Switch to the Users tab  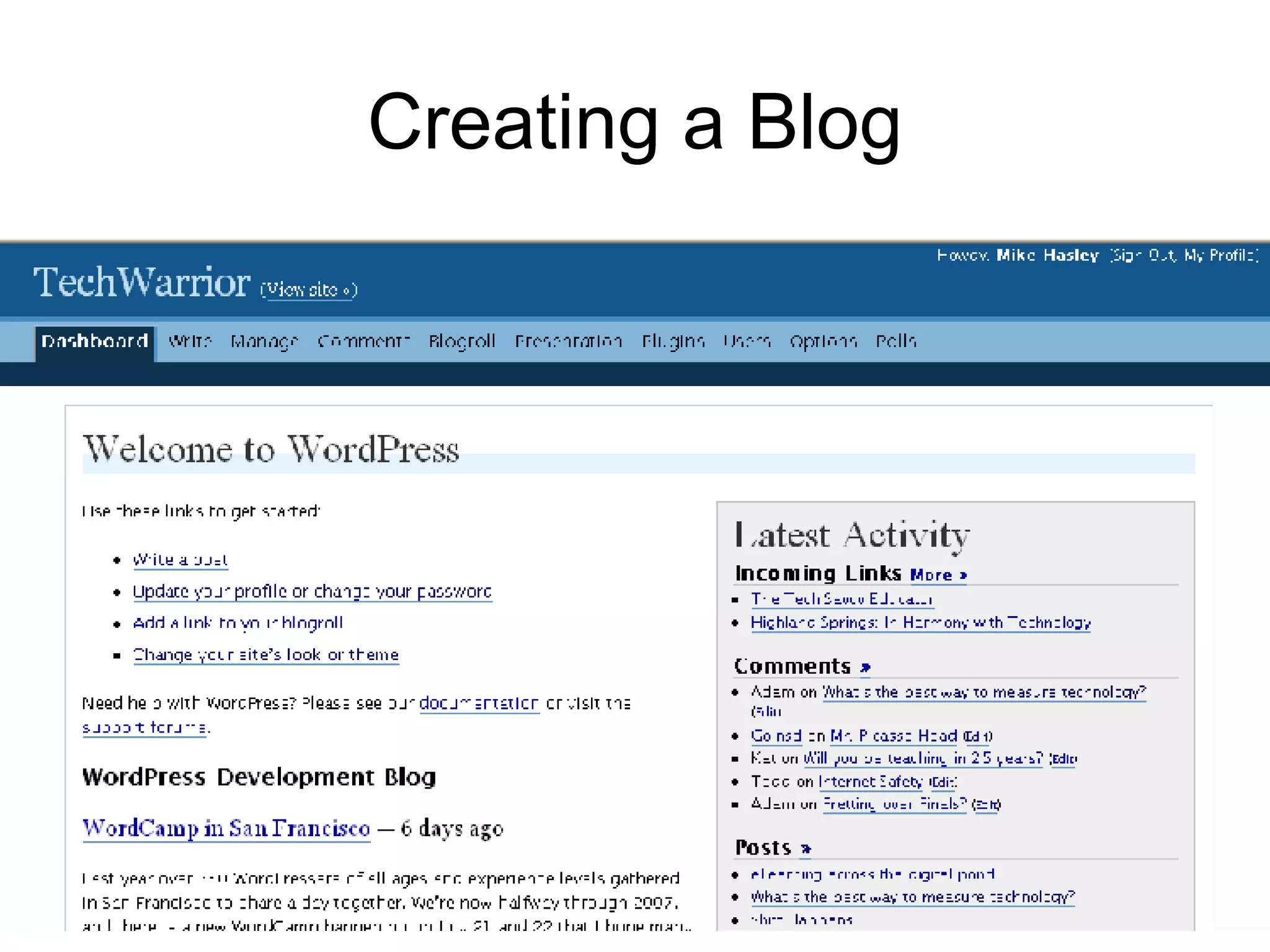click(747, 342)
